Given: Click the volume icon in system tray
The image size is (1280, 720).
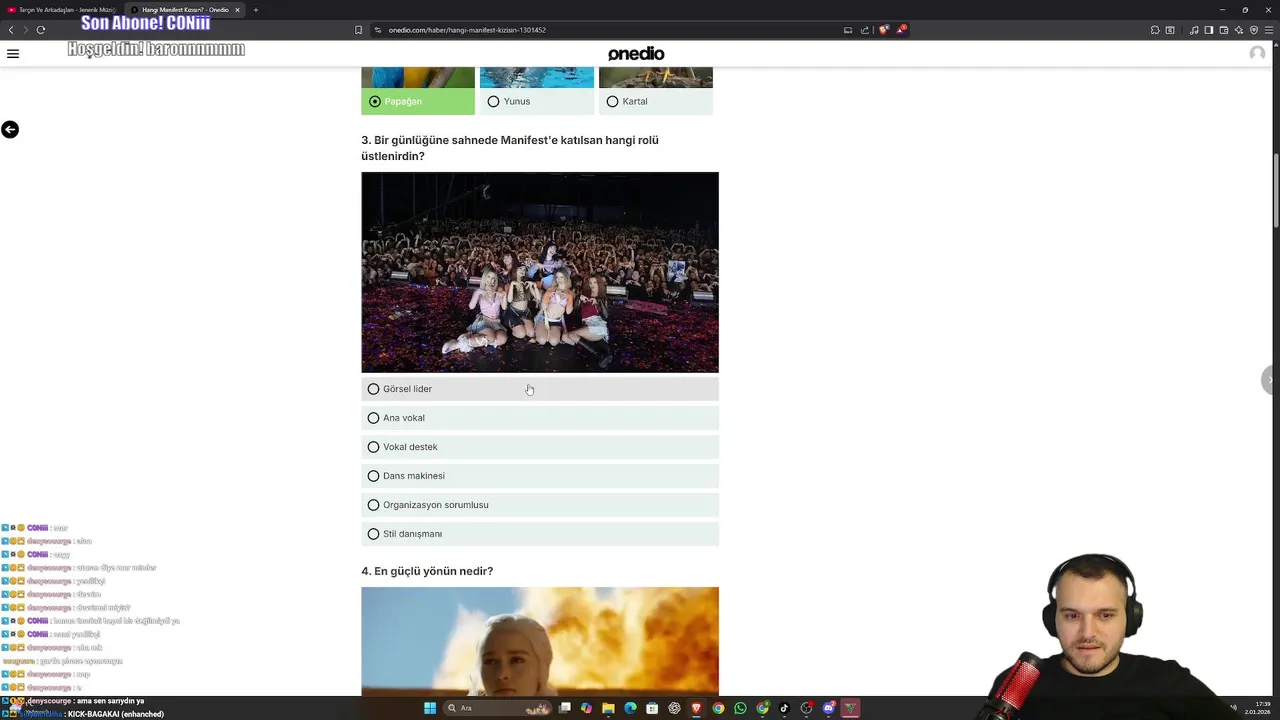Looking at the screenshot, I should (x=1232, y=708).
